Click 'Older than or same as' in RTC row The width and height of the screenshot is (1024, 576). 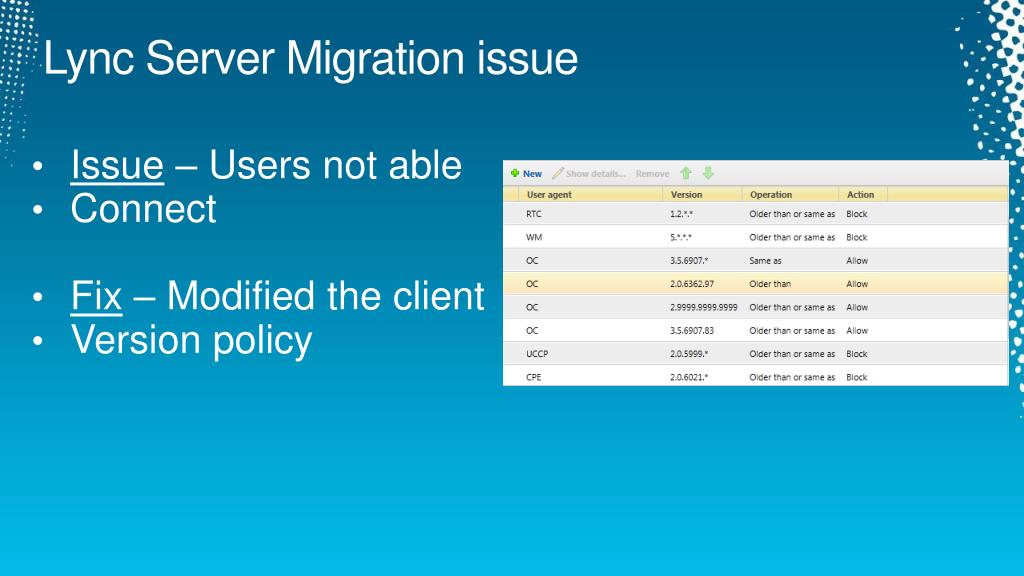pyautogui.click(x=792, y=214)
